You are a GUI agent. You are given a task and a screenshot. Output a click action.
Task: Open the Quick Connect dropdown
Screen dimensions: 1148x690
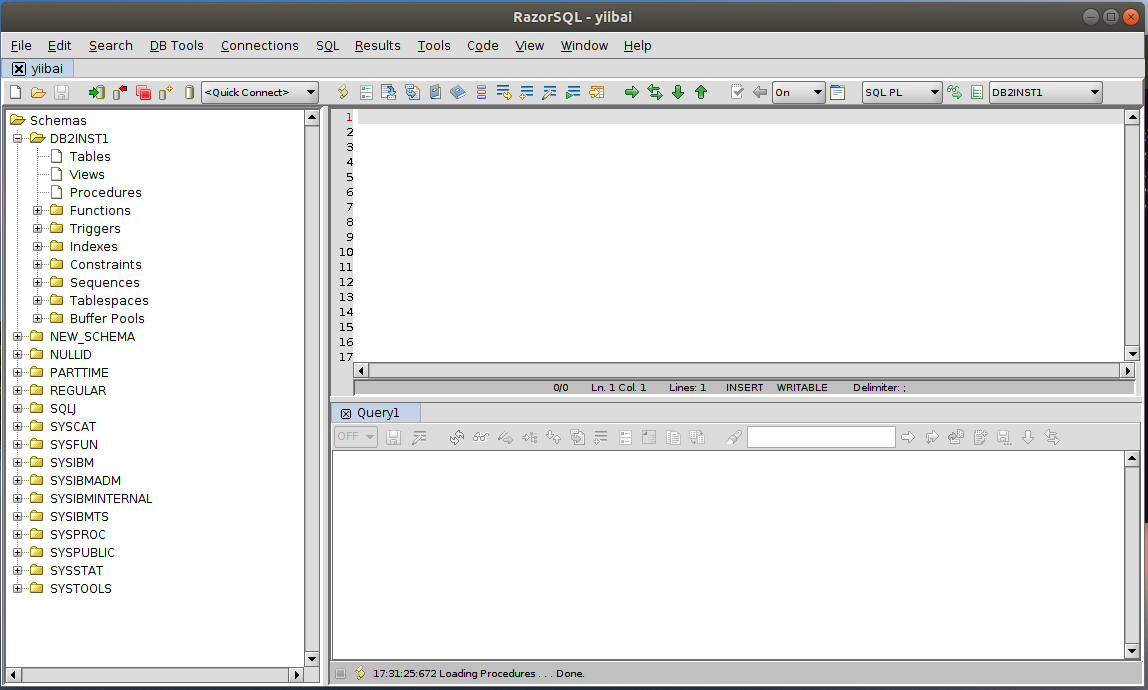tap(260, 92)
